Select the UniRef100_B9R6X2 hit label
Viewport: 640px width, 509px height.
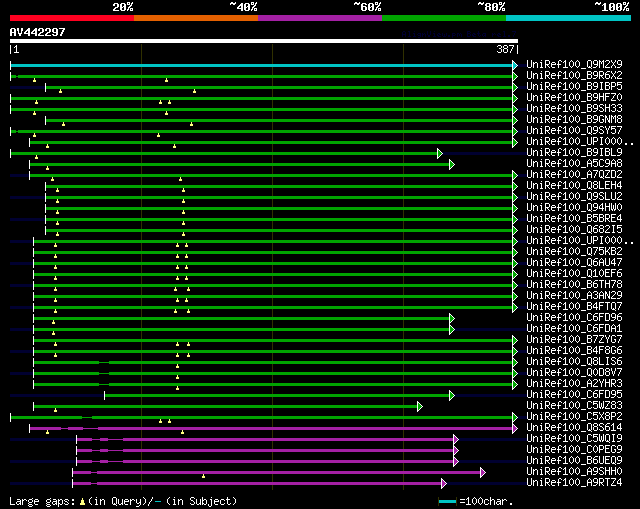pos(574,75)
